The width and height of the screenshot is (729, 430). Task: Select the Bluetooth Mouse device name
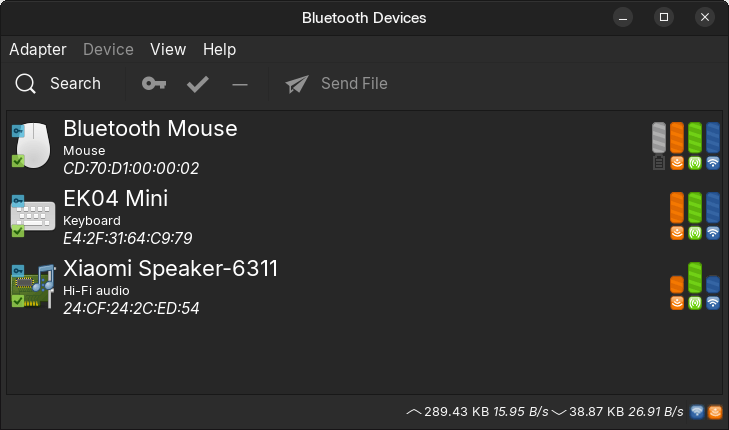150,128
